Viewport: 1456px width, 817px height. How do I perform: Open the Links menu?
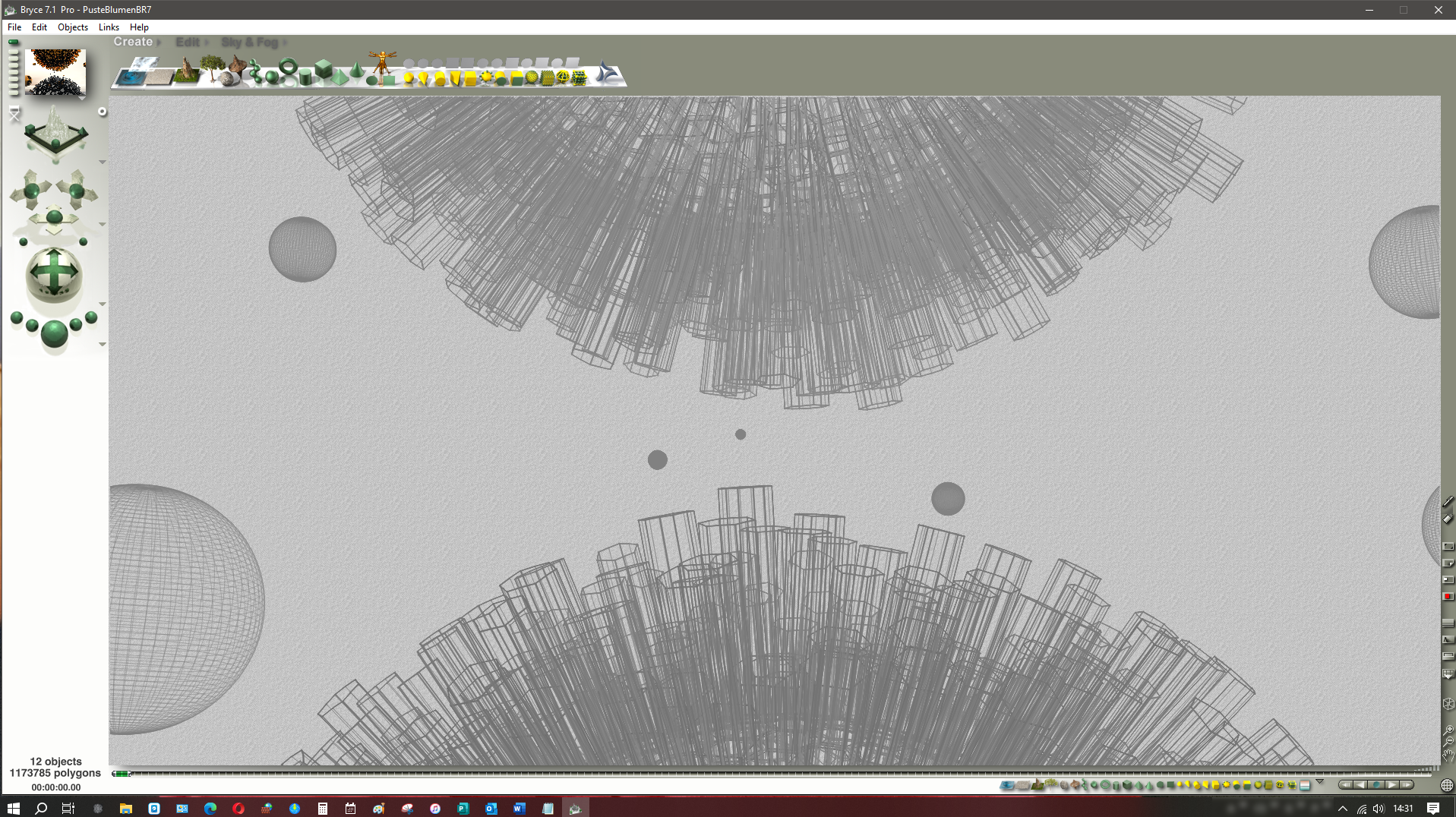pos(109,27)
